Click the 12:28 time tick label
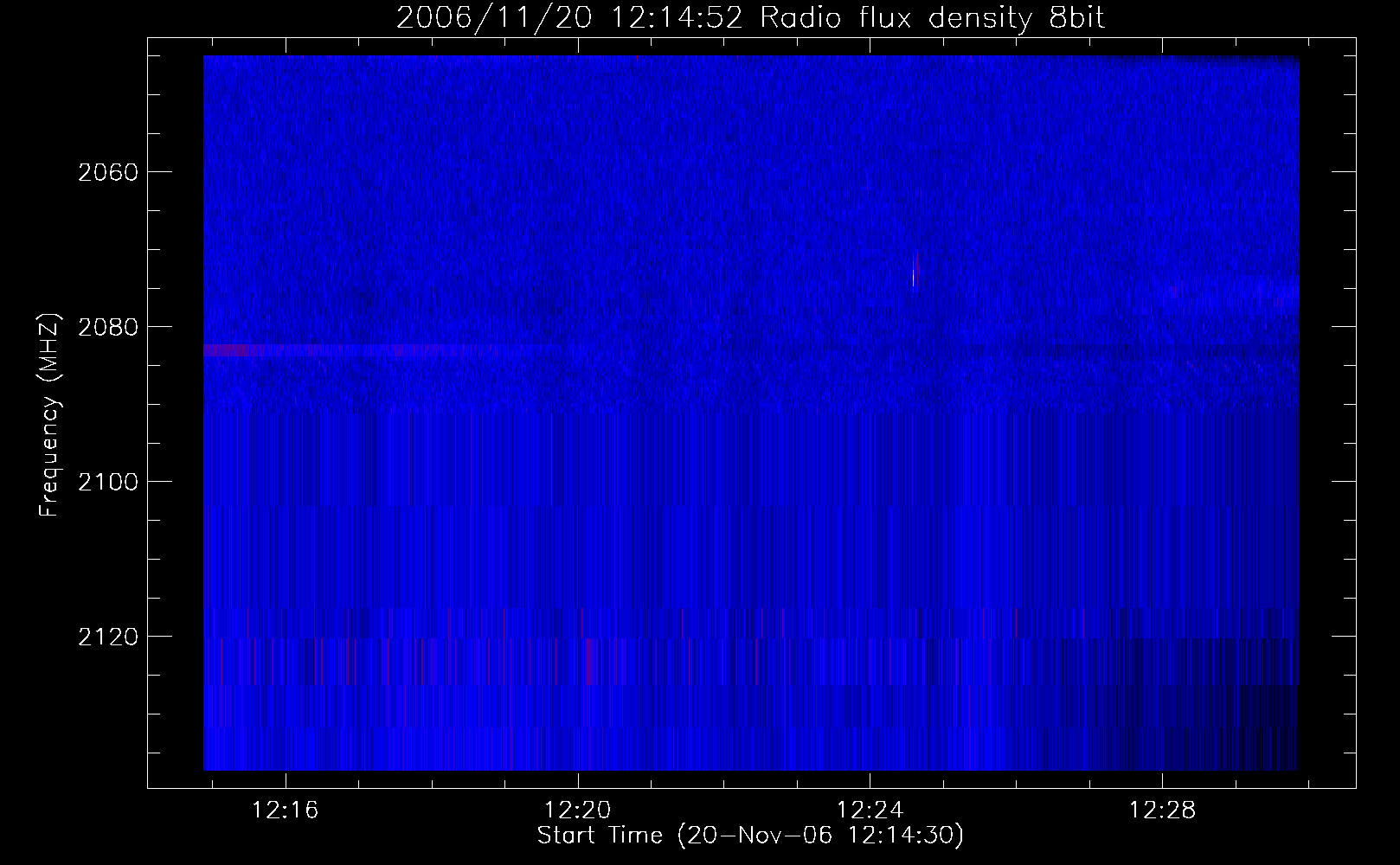1400x865 pixels. (x=1163, y=811)
